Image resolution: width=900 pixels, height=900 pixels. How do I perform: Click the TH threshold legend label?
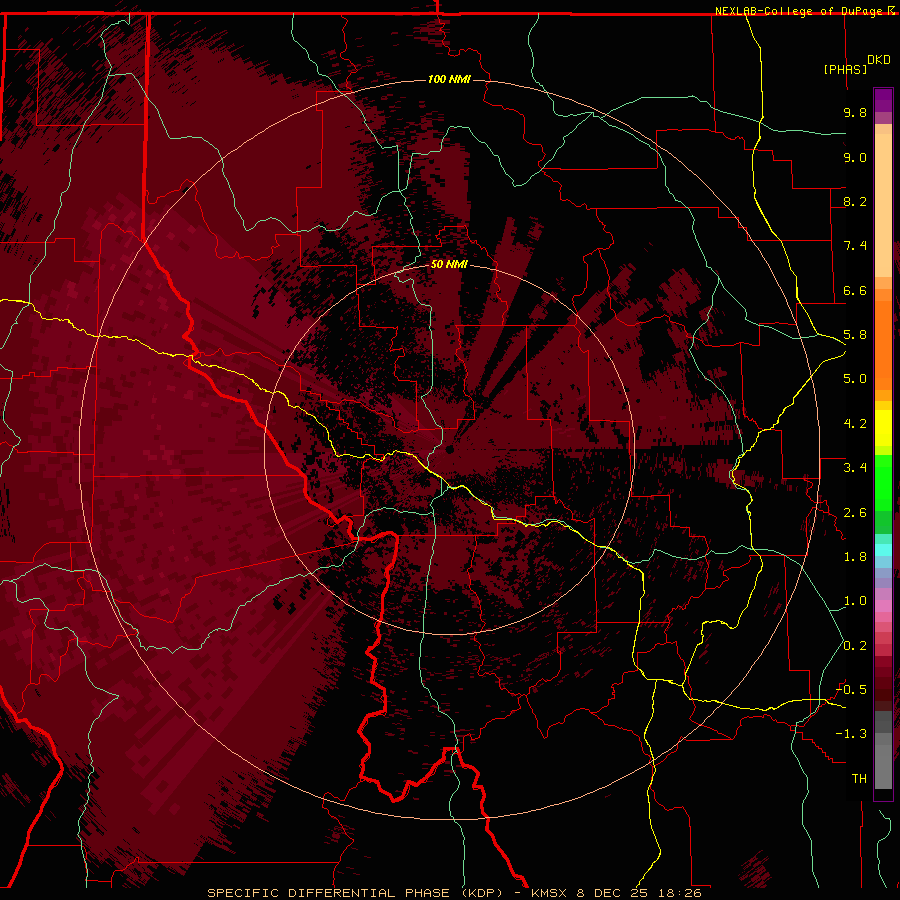coord(859,779)
